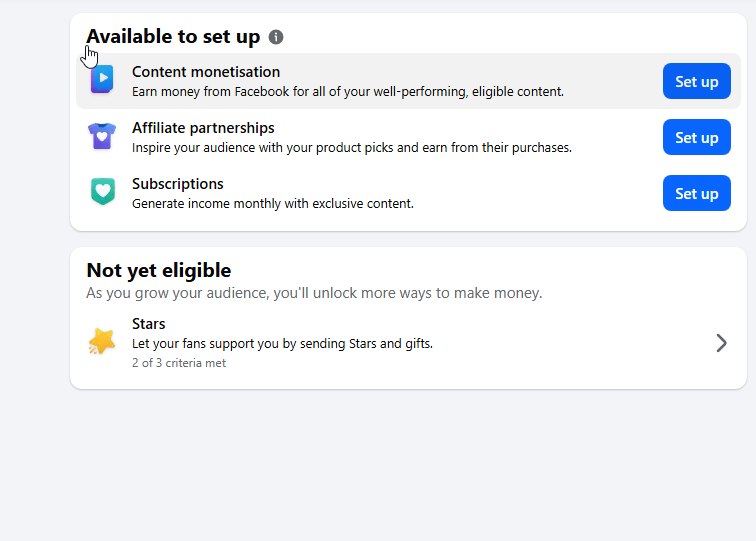756x541 pixels.
Task: Open info icon beside Available to set up
Action: click(x=276, y=37)
